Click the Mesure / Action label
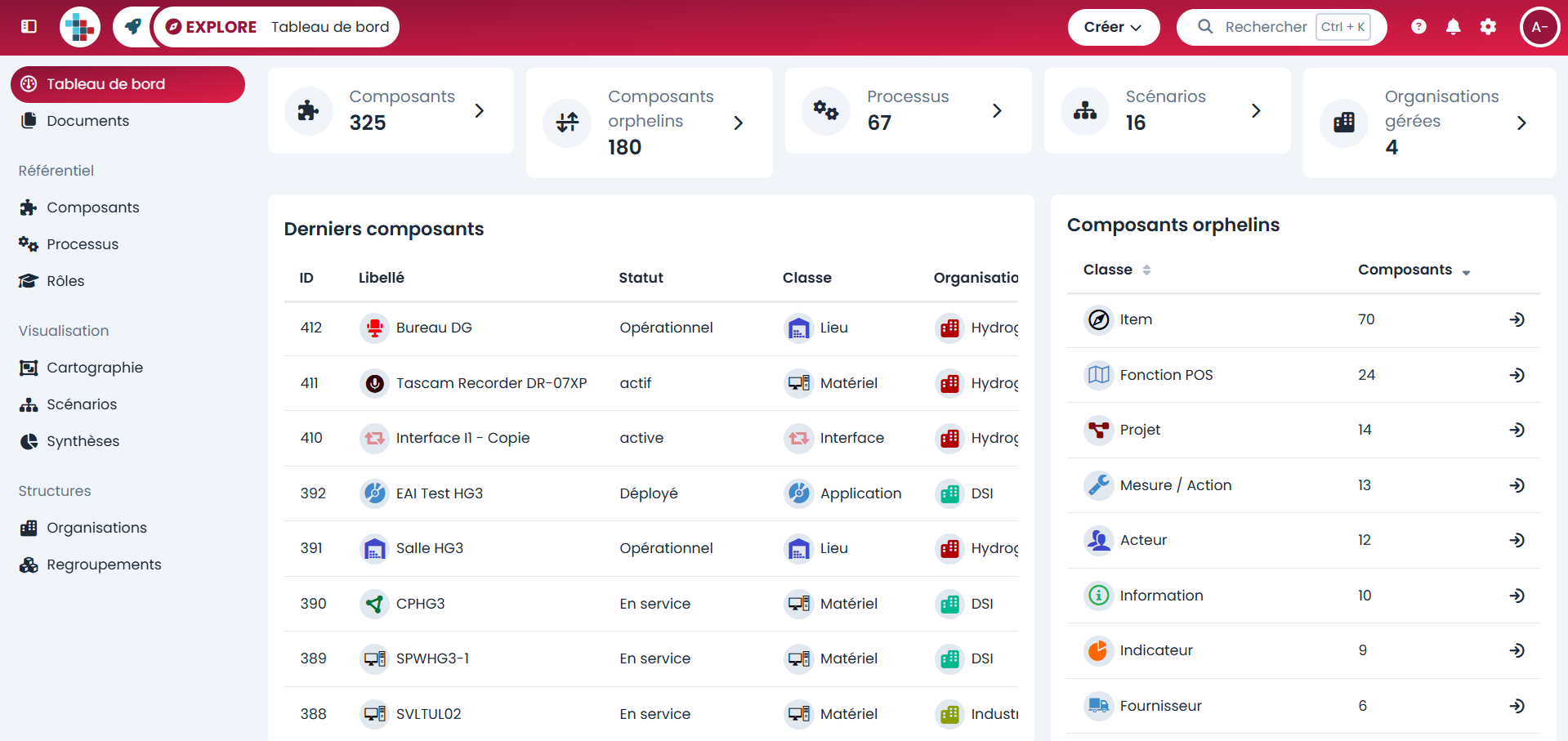The width and height of the screenshot is (1568, 741). tap(1176, 485)
